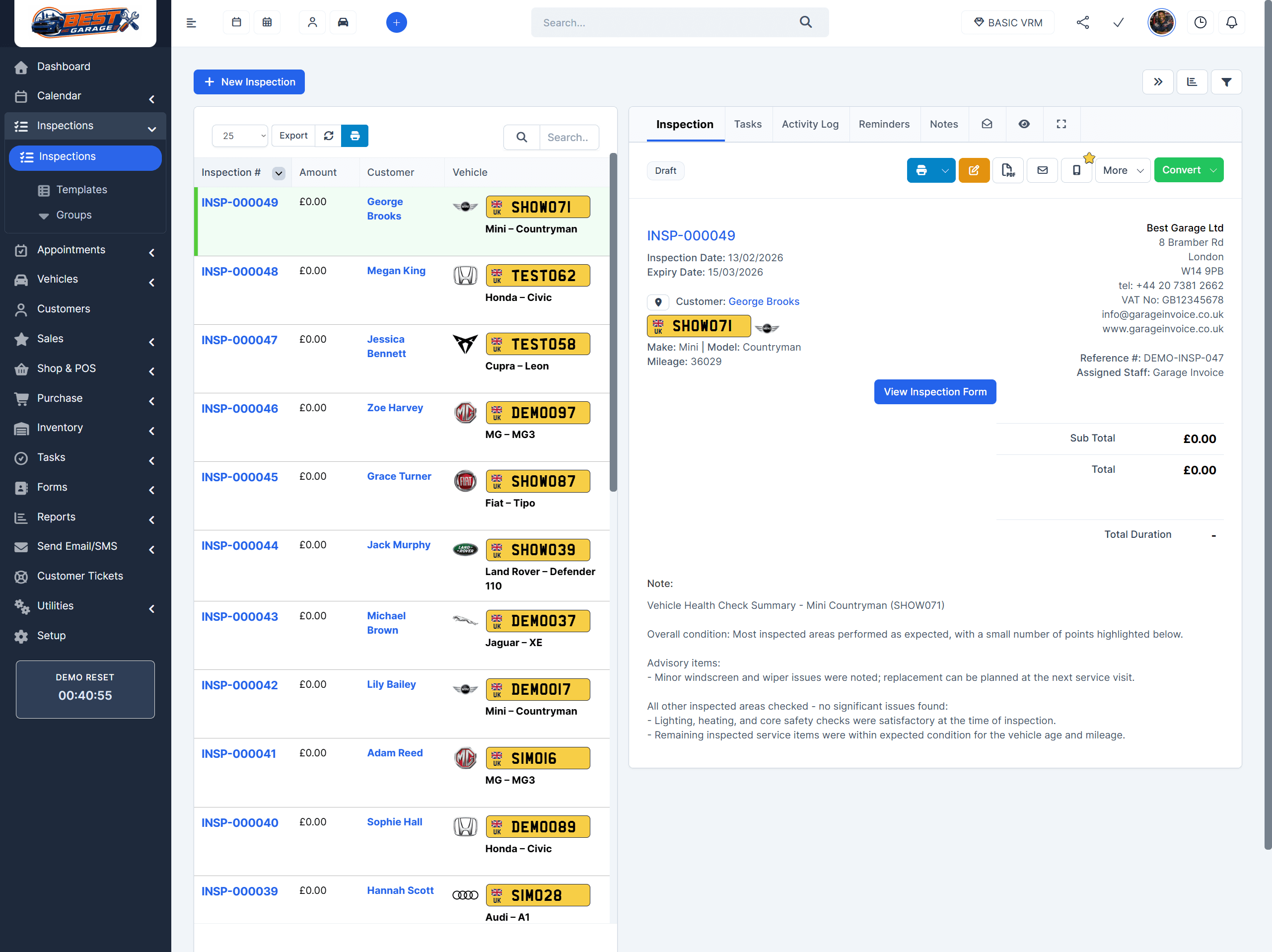Toggle the eye preview icon tab
Image resolution: width=1272 pixels, height=952 pixels.
point(1024,124)
